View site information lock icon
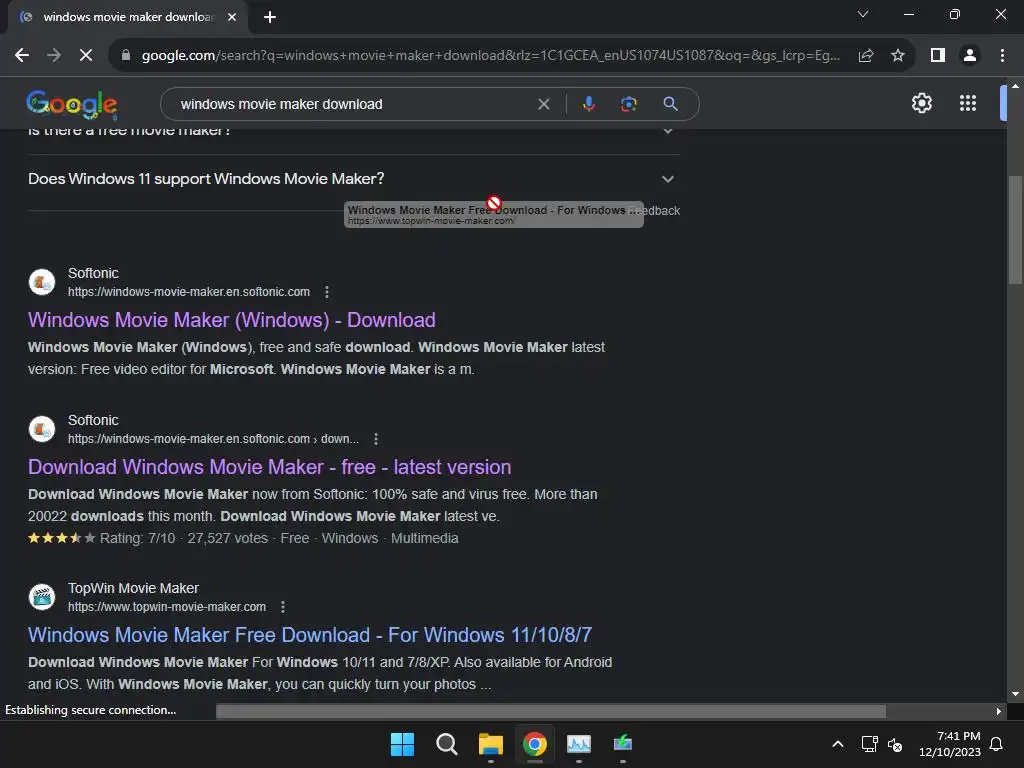The image size is (1024, 768). (126, 56)
